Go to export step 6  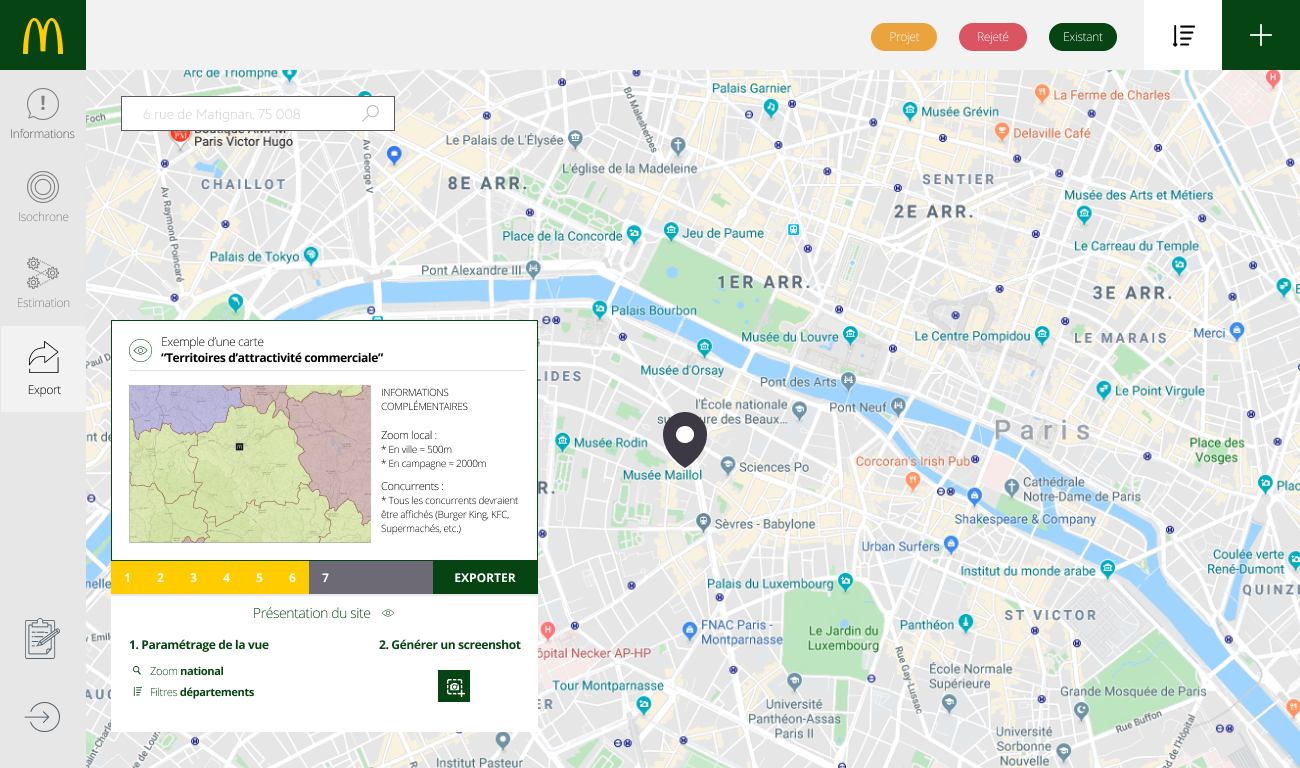(x=293, y=578)
